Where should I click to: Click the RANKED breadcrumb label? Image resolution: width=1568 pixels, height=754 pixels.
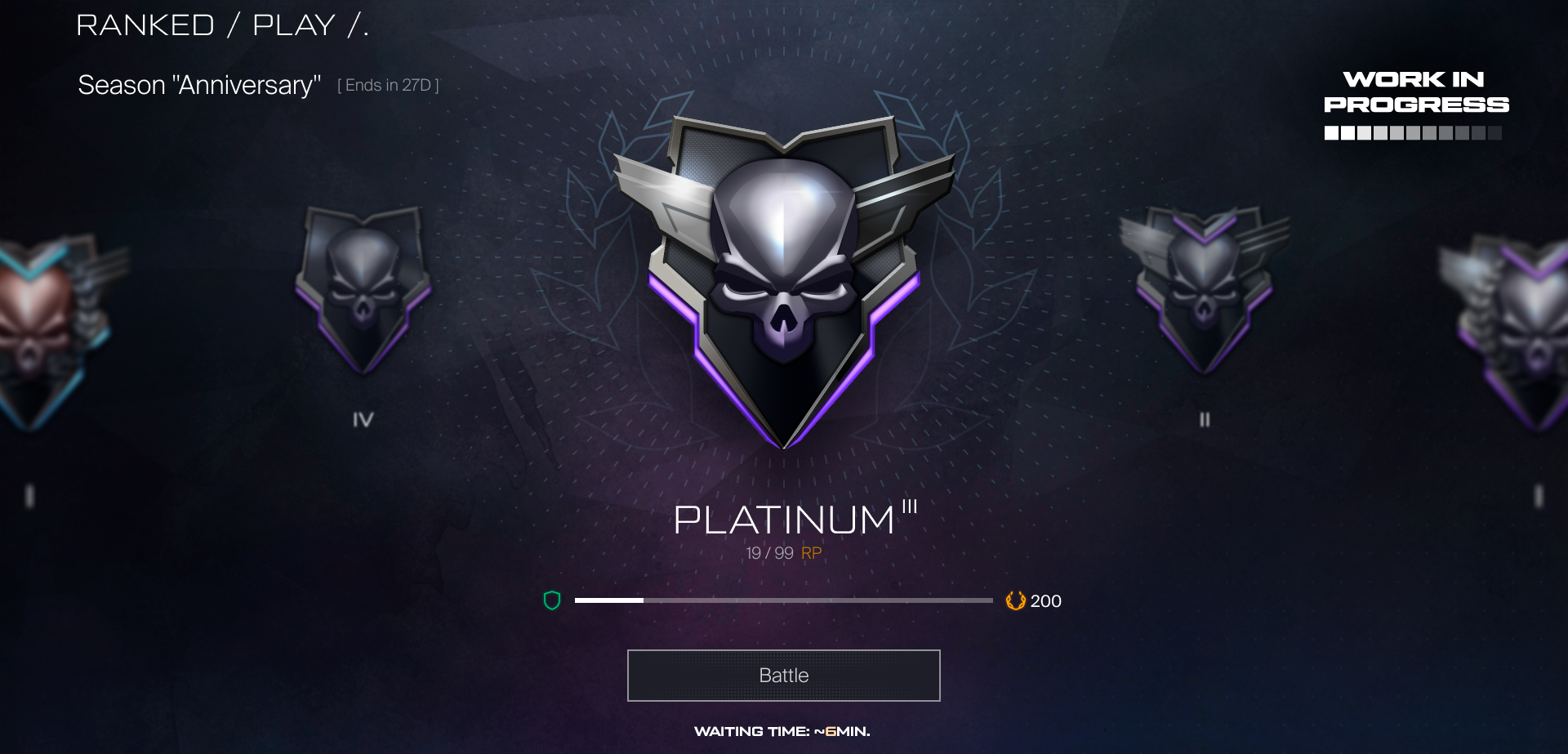pyautogui.click(x=145, y=25)
